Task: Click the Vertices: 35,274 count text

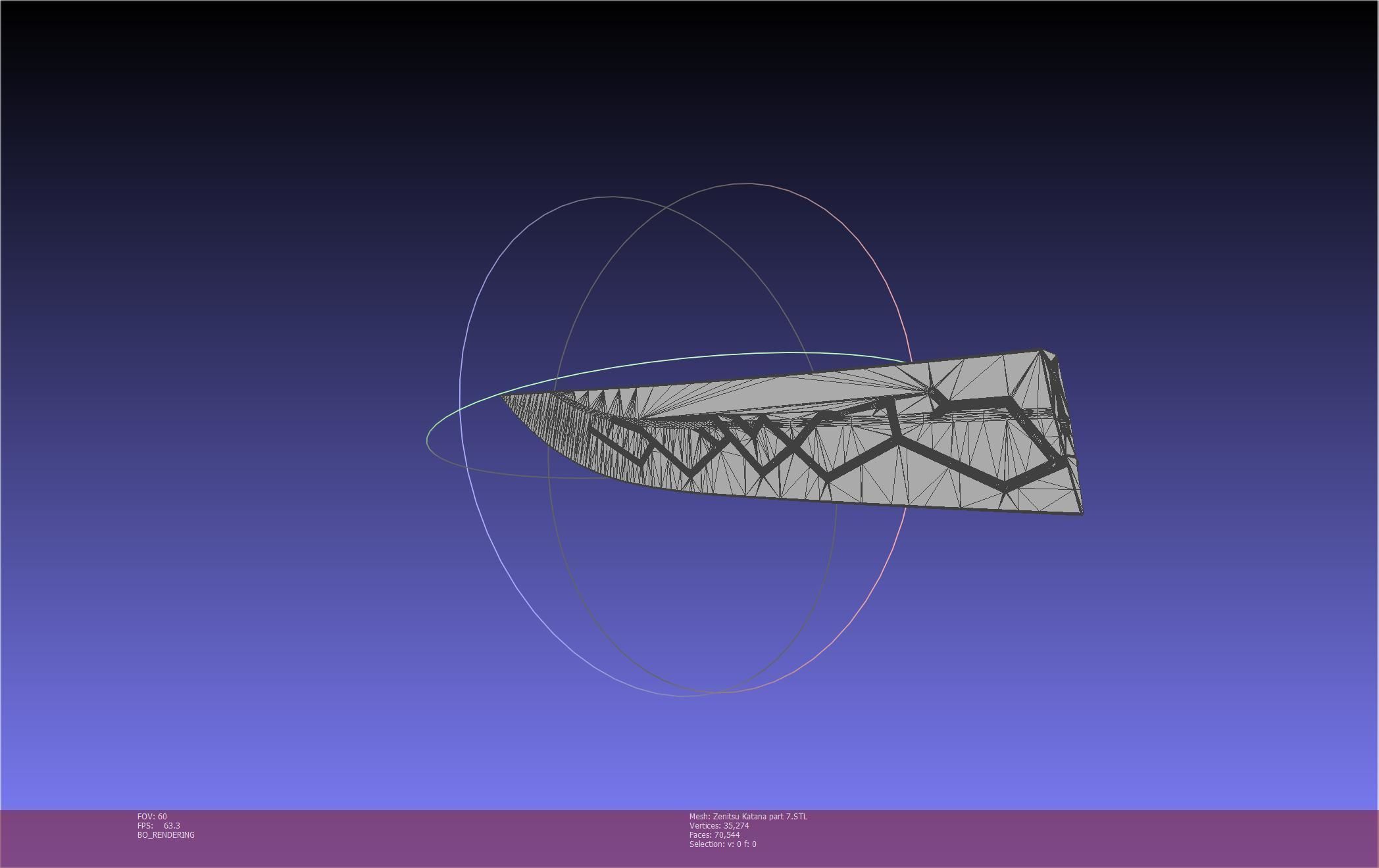Action: pyautogui.click(x=719, y=825)
